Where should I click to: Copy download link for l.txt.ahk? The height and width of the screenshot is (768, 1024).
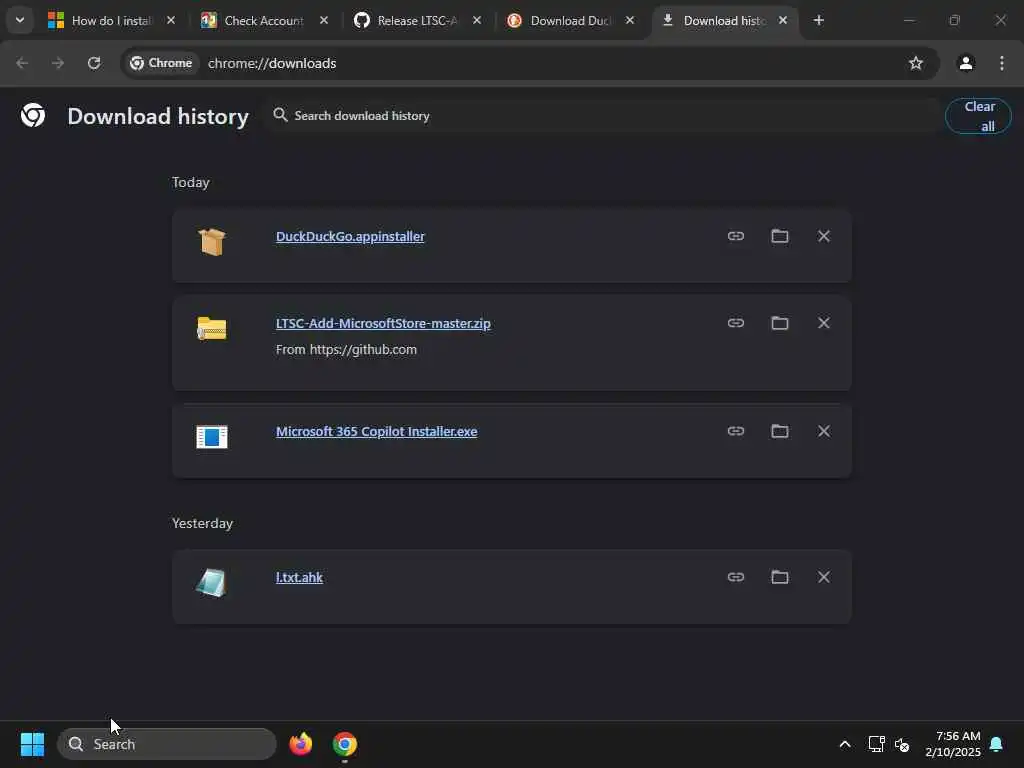(x=736, y=577)
